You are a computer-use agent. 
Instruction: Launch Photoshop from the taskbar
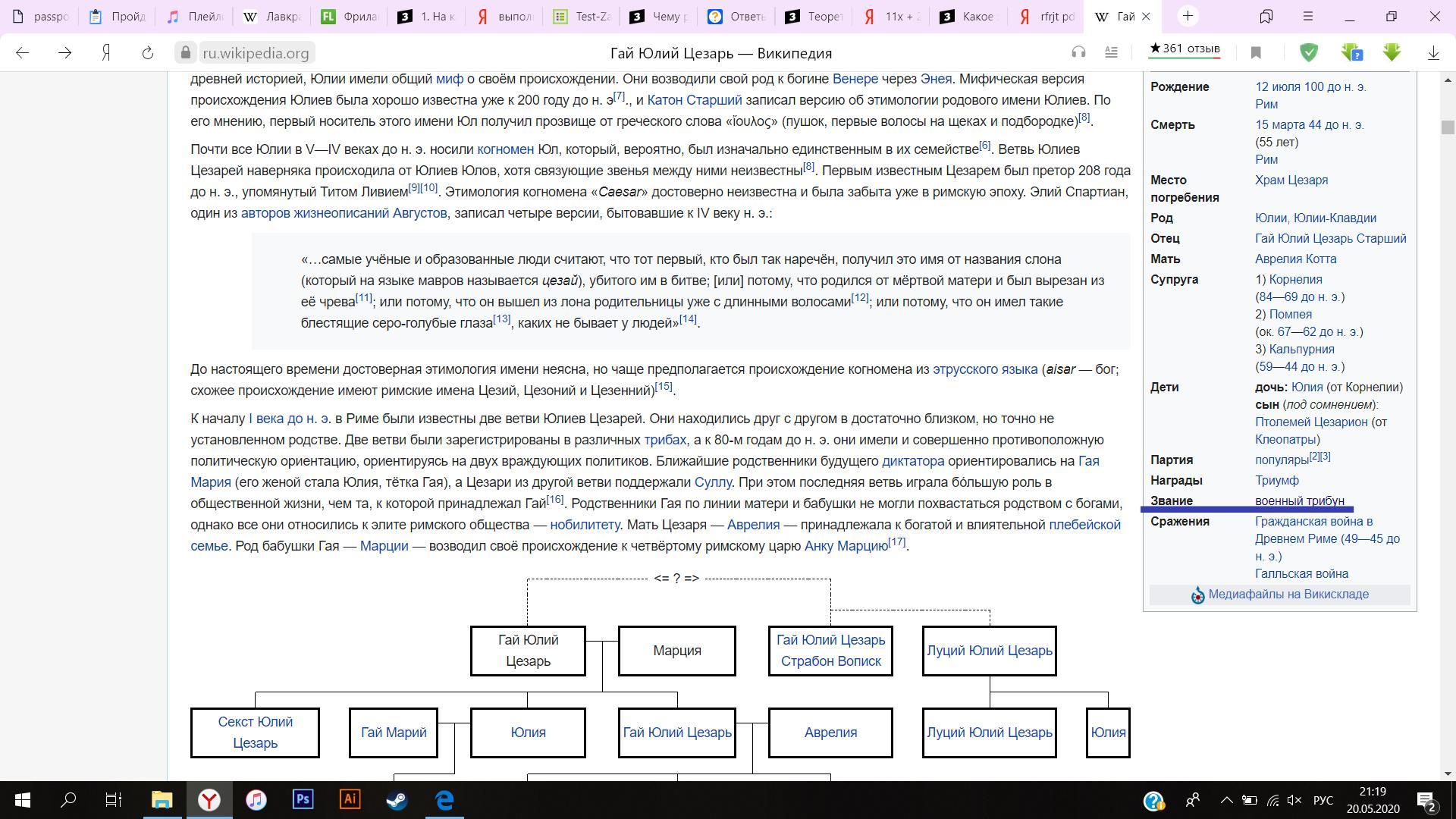click(x=303, y=800)
